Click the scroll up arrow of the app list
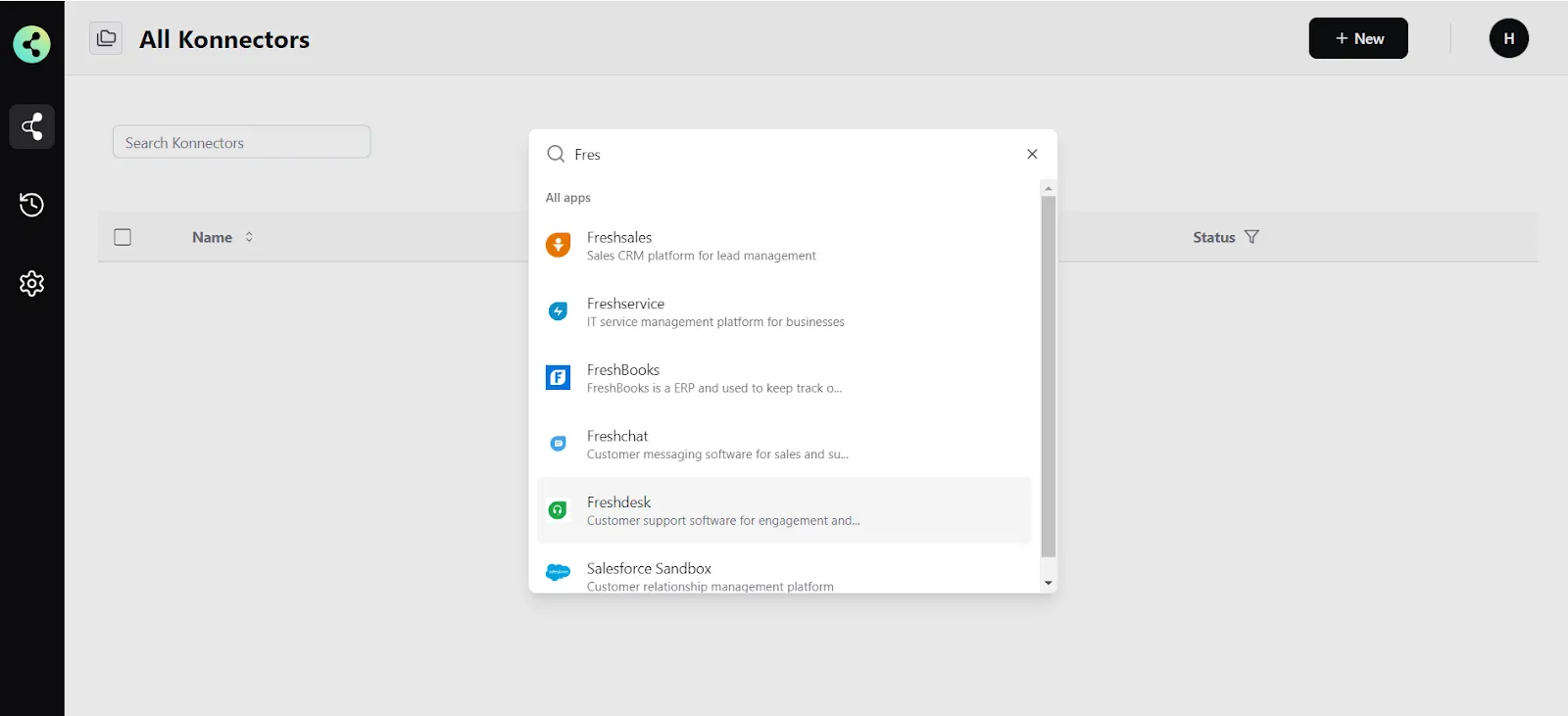This screenshot has height=716, width=1568. [x=1049, y=188]
